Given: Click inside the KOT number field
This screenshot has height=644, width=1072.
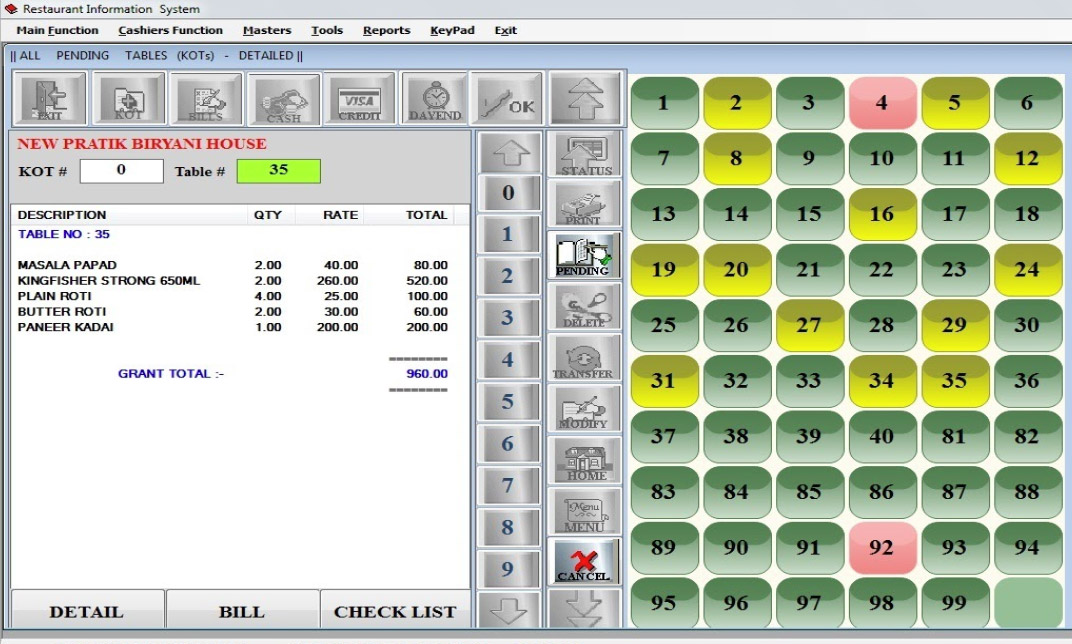Looking at the screenshot, I should pyautogui.click(x=121, y=171).
